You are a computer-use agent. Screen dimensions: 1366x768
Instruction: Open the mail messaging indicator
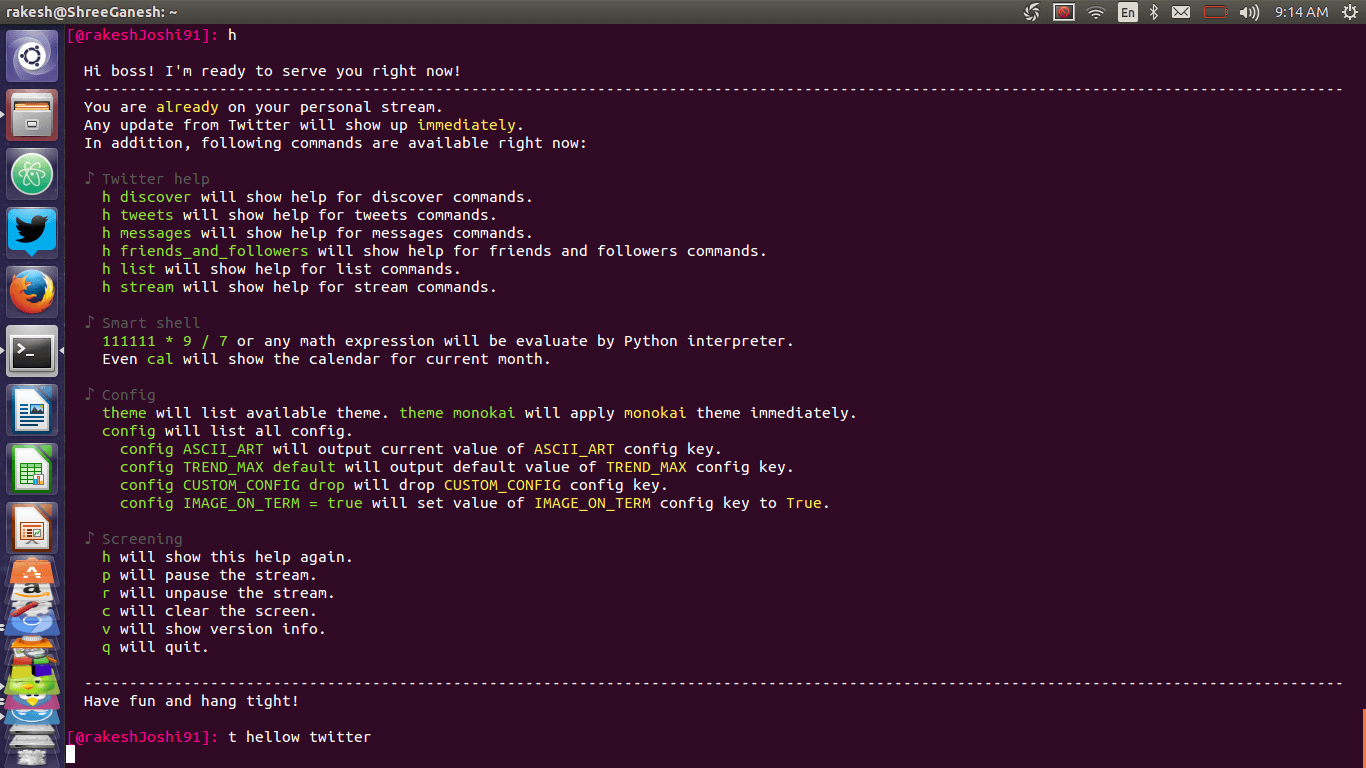[1181, 12]
